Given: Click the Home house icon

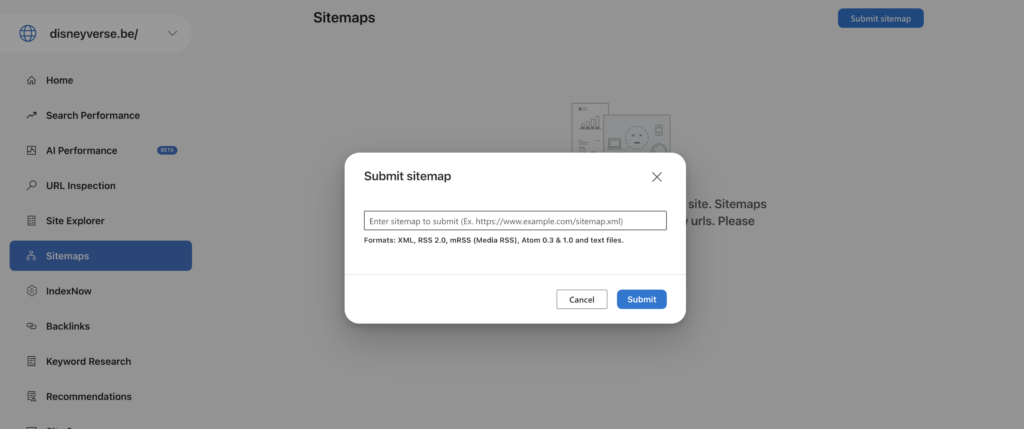Looking at the screenshot, I should point(32,80).
